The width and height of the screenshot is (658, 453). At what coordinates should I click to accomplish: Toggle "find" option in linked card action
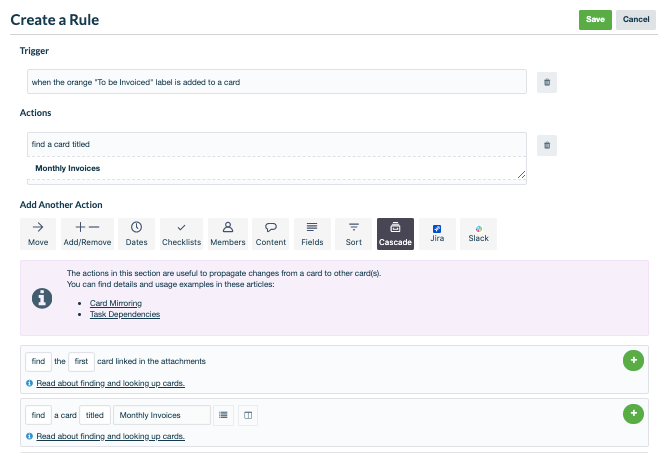pos(38,361)
